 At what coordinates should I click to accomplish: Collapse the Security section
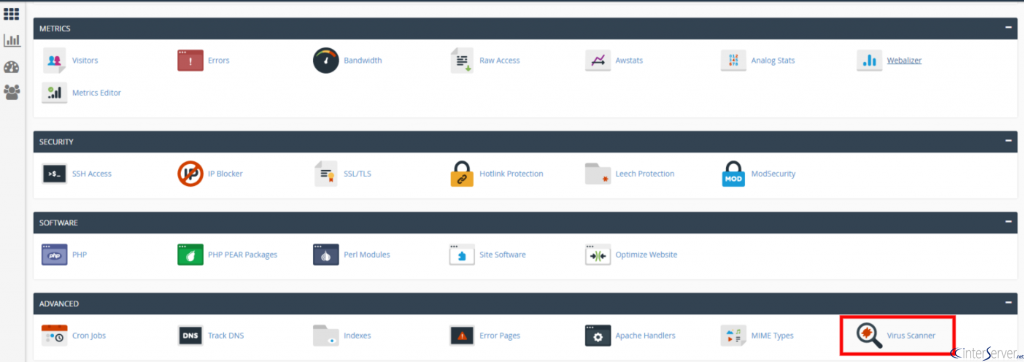point(1009,141)
